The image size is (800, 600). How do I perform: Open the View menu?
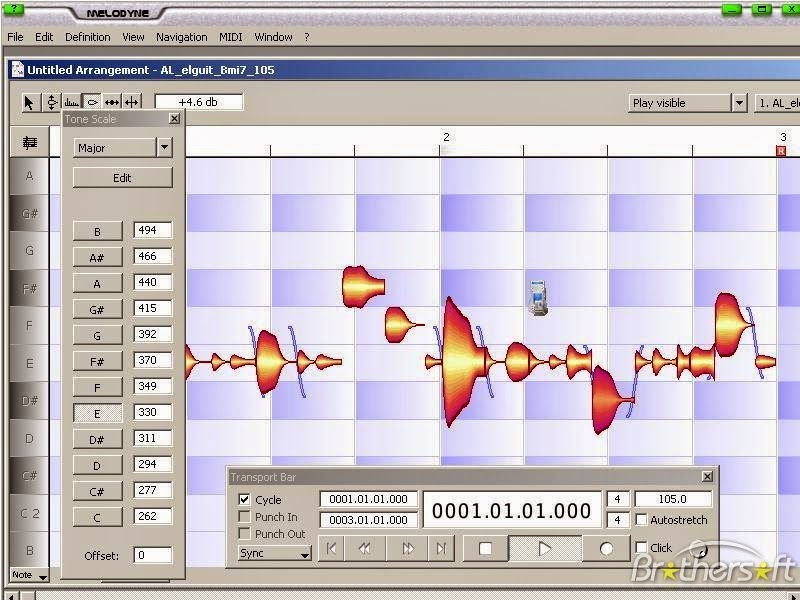coord(133,37)
